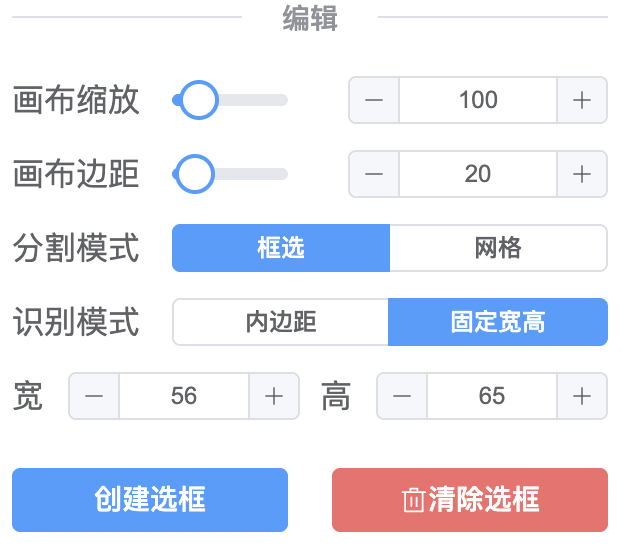This screenshot has height=548, width=642.
Task: Focus the canvas margin input showing 20
Action: pyautogui.click(x=478, y=174)
